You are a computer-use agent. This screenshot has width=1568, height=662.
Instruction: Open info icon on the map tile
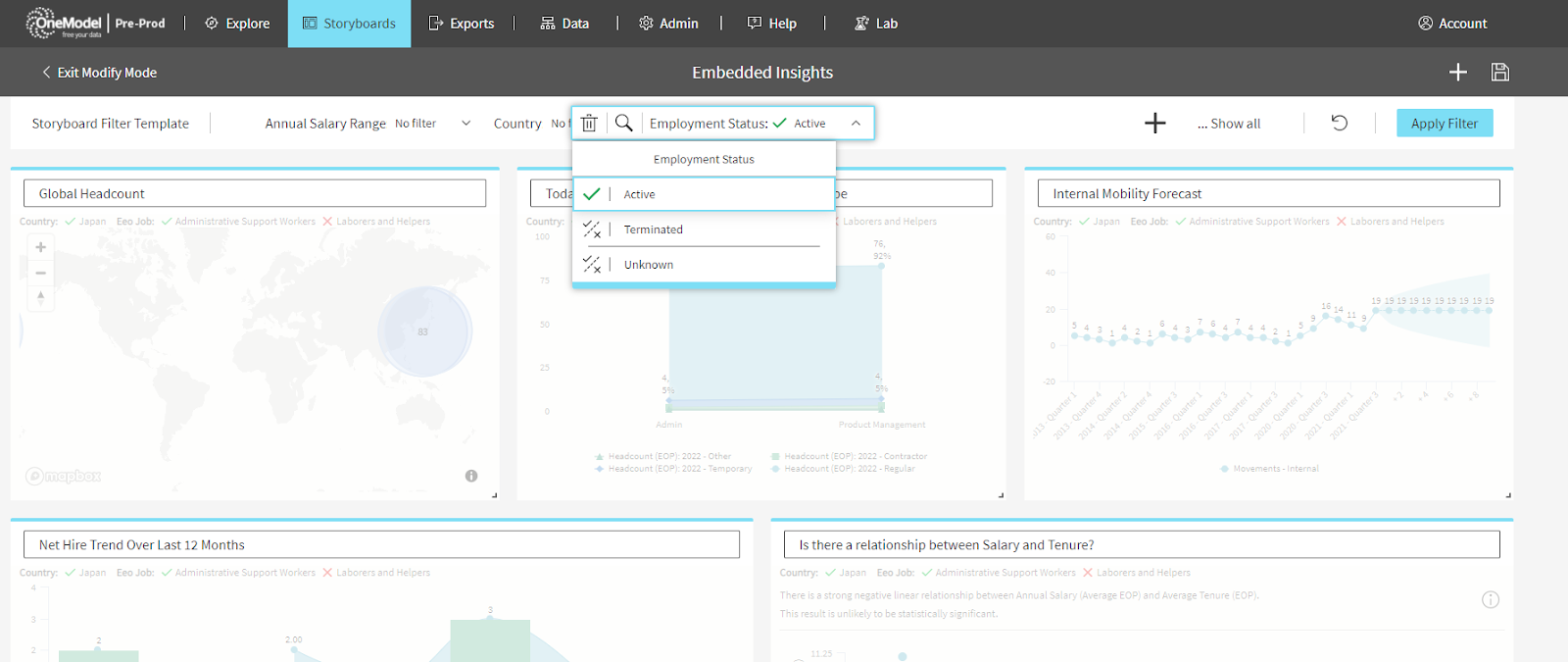(x=471, y=476)
